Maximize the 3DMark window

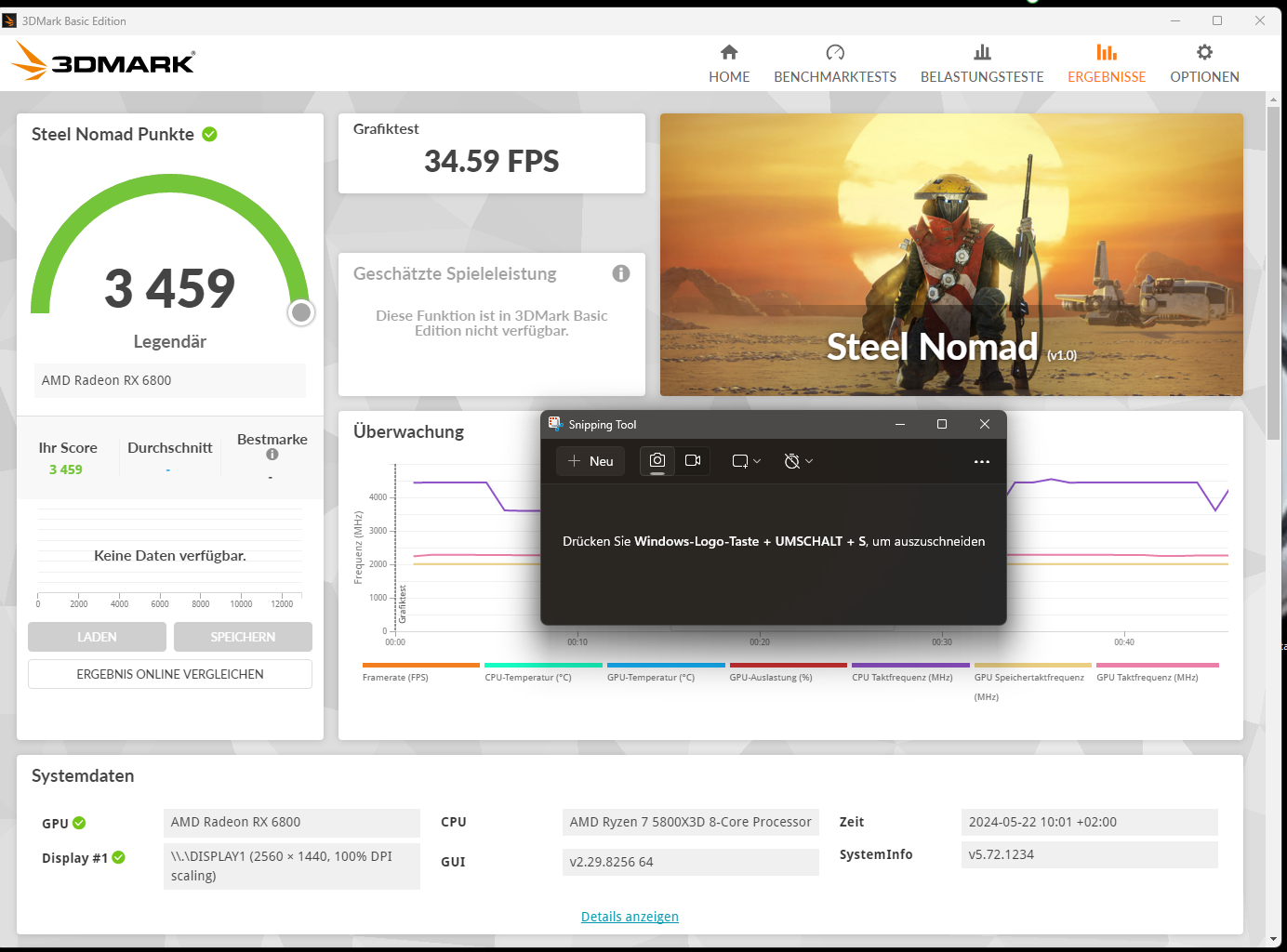tap(1217, 20)
